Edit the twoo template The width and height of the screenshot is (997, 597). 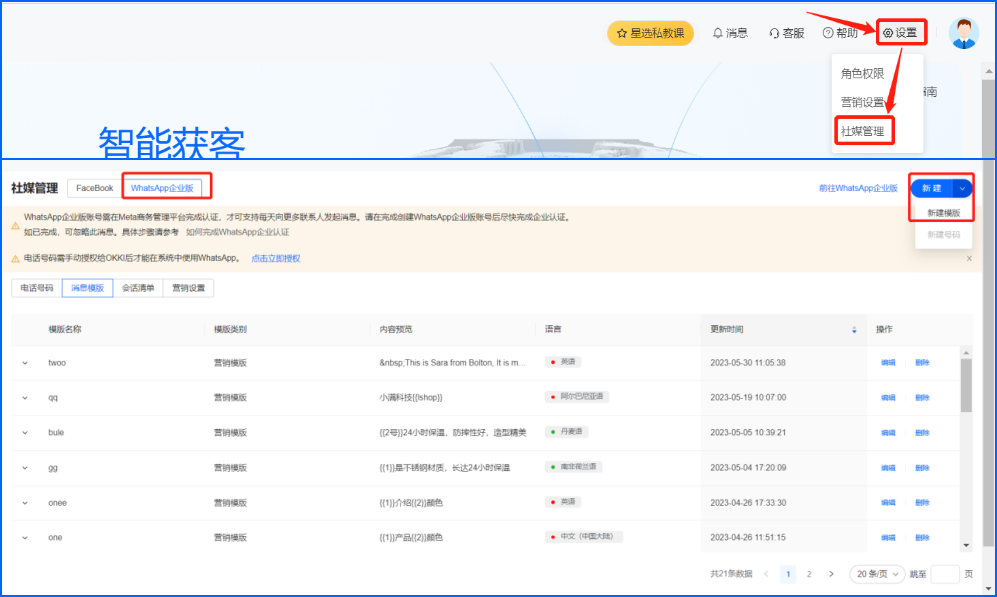tap(888, 363)
